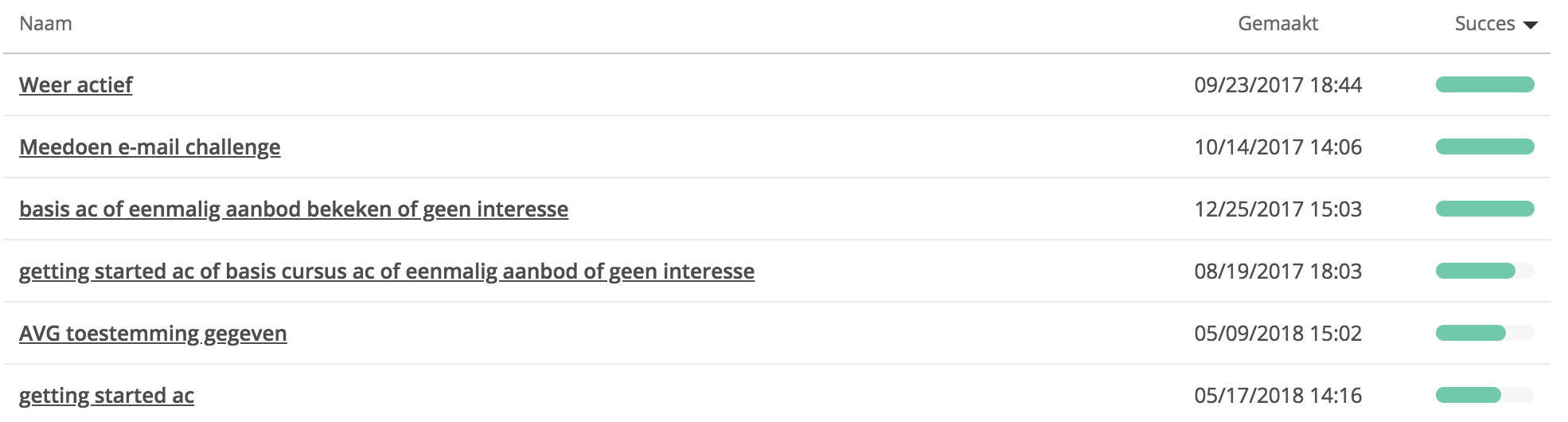
Task: Click the date 08/19/2017 18:03
Action: 1277,272
